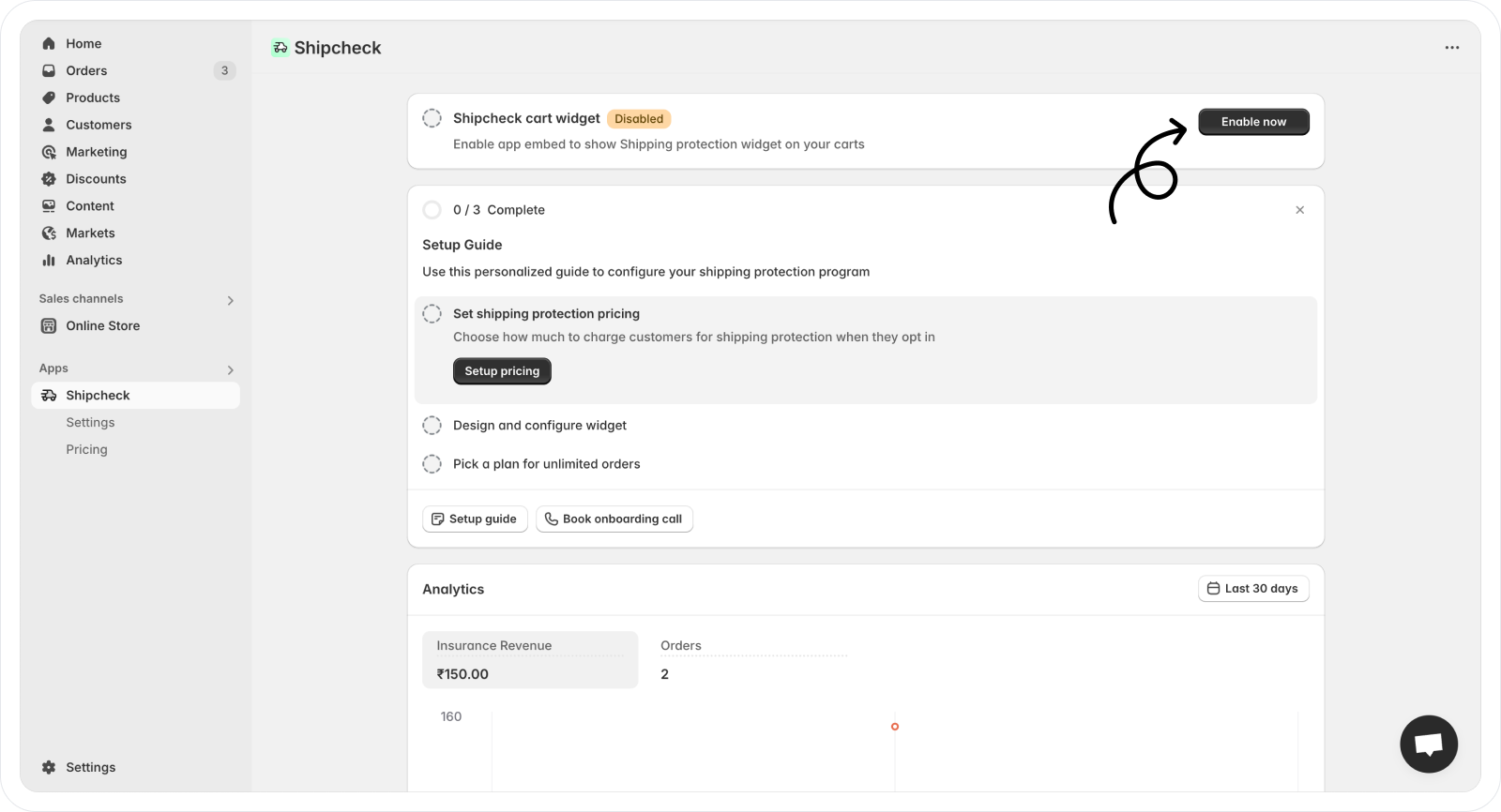This screenshot has width=1501, height=812.
Task: Click Sales channels section label
Action: coord(81,299)
